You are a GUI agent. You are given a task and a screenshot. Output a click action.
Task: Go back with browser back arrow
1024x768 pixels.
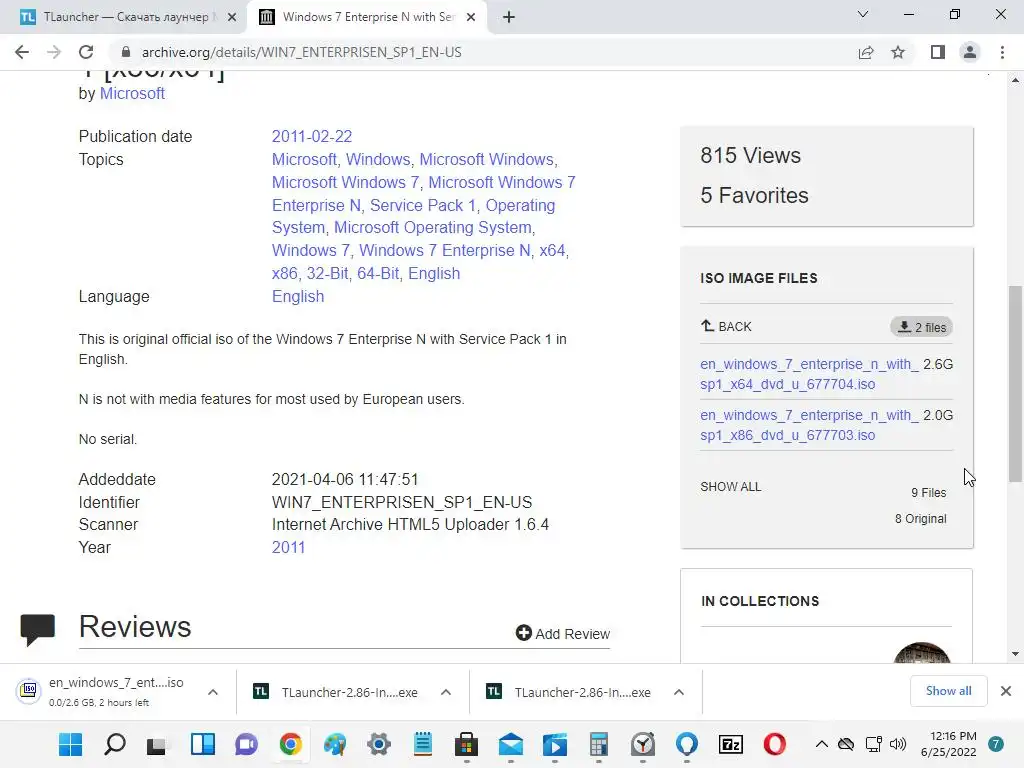22,52
